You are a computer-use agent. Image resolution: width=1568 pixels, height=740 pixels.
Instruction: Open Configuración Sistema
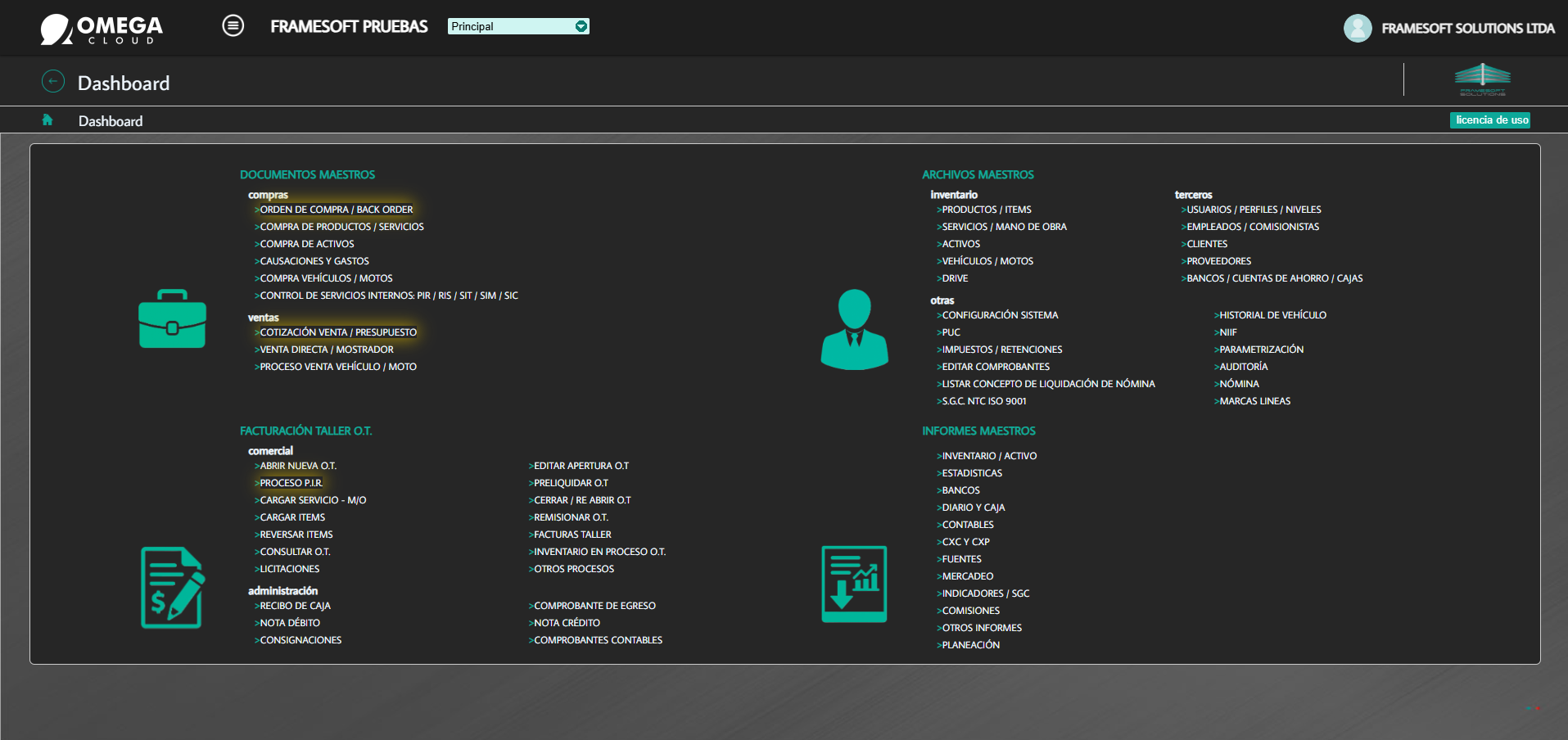1000,315
